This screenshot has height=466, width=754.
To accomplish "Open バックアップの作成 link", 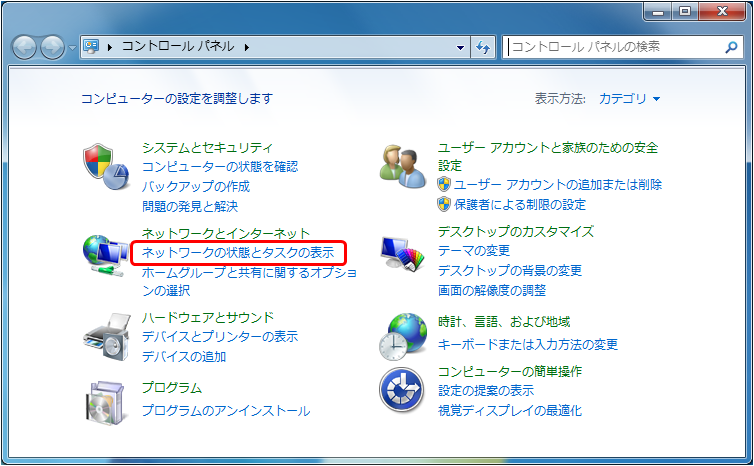I will (x=196, y=187).
